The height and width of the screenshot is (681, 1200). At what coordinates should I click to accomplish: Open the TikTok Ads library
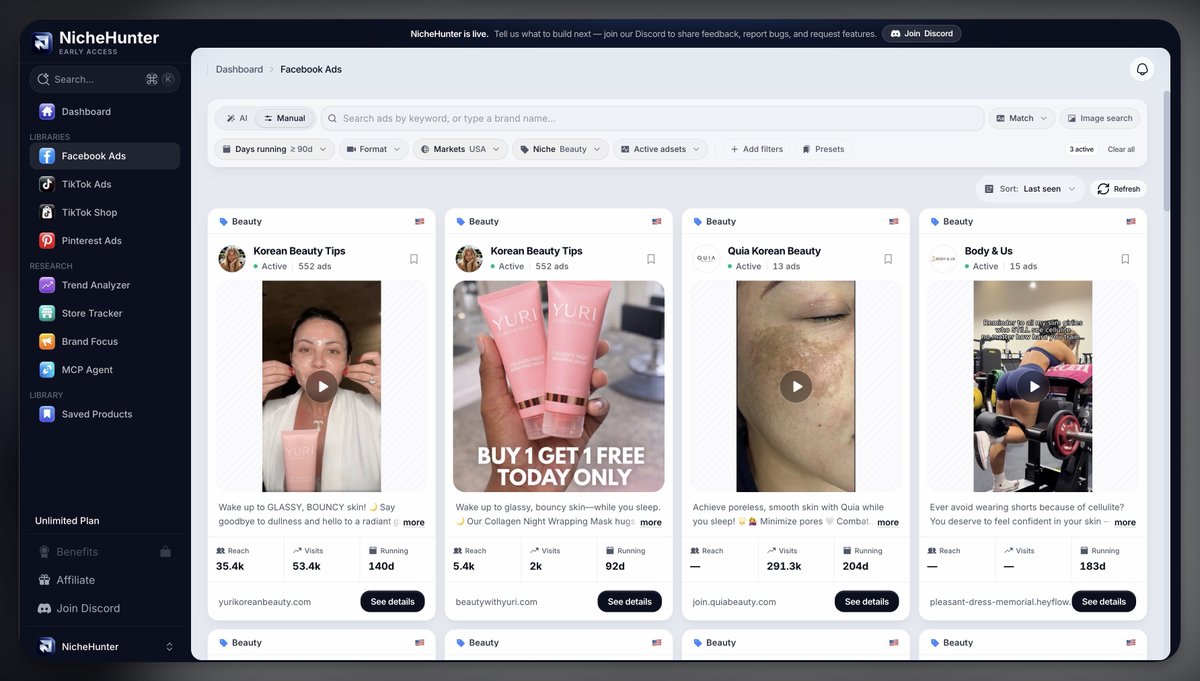pos(105,184)
